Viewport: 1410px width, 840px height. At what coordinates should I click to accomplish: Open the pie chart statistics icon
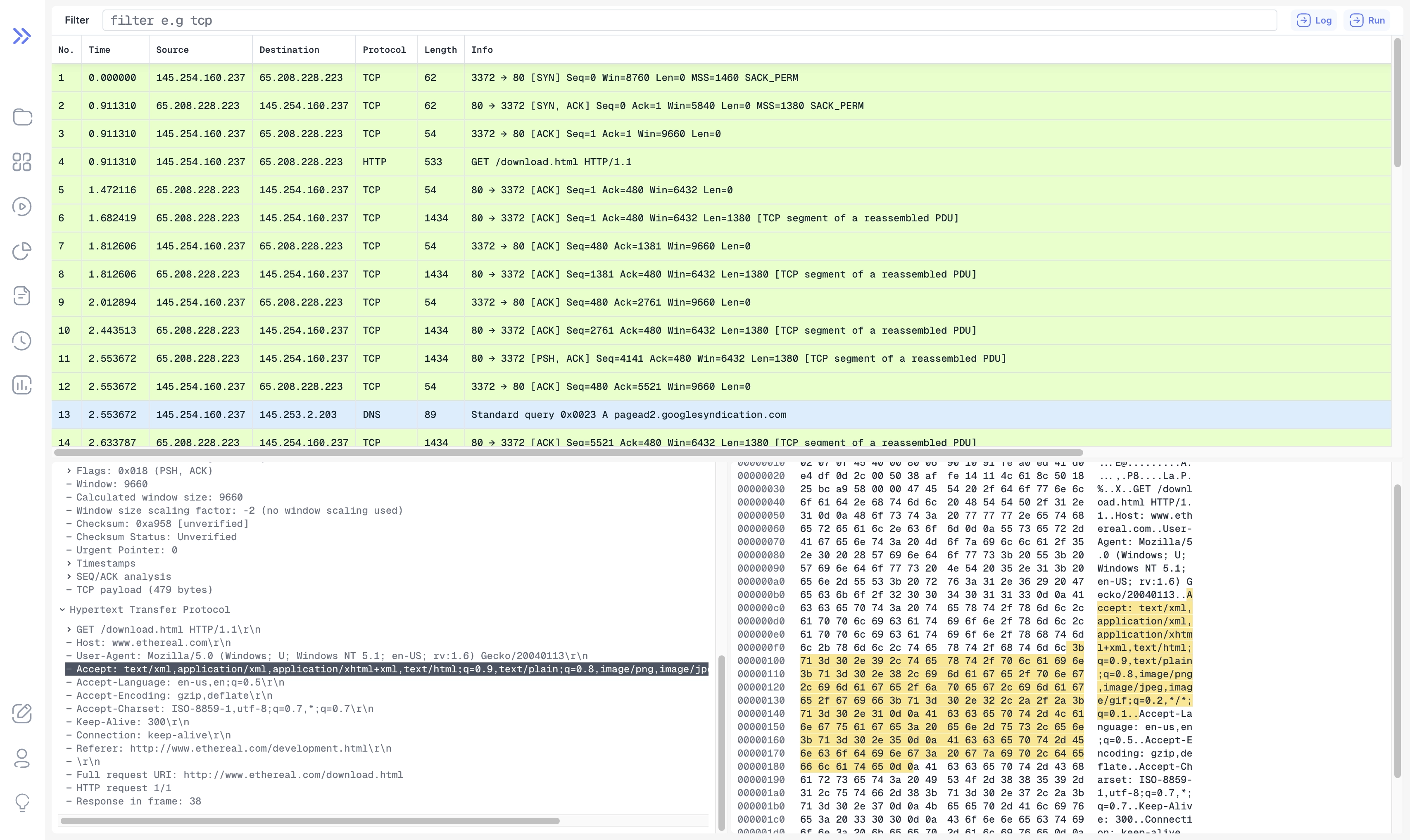22,251
